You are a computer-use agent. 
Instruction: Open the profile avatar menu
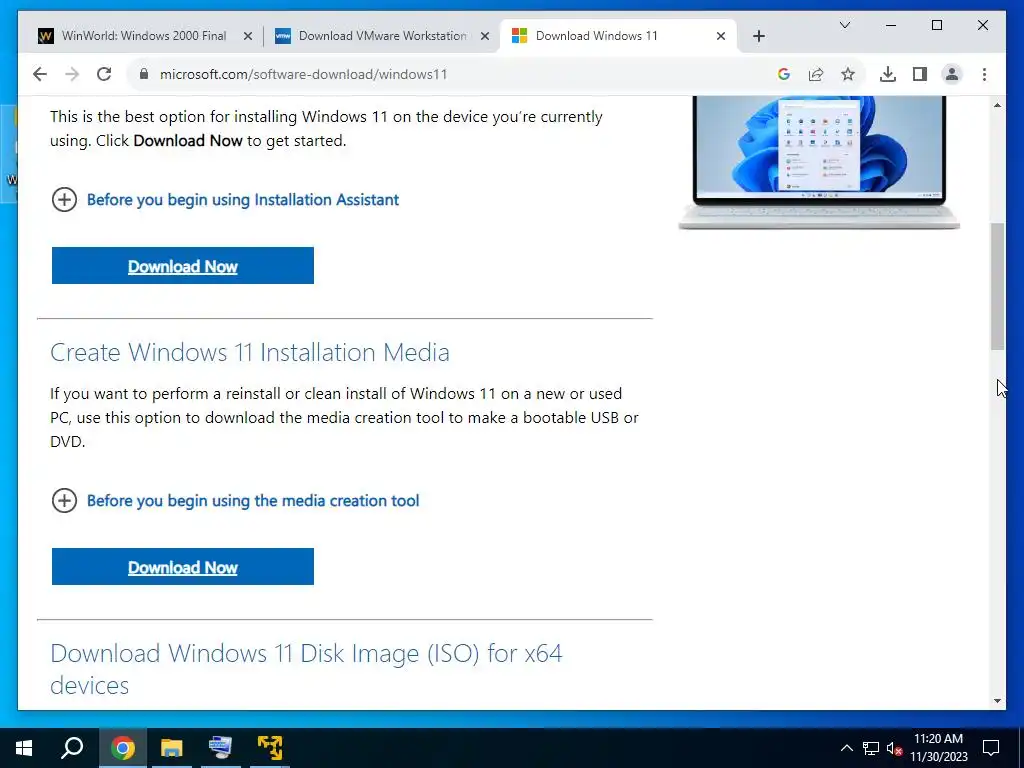pyautogui.click(x=952, y=74)
